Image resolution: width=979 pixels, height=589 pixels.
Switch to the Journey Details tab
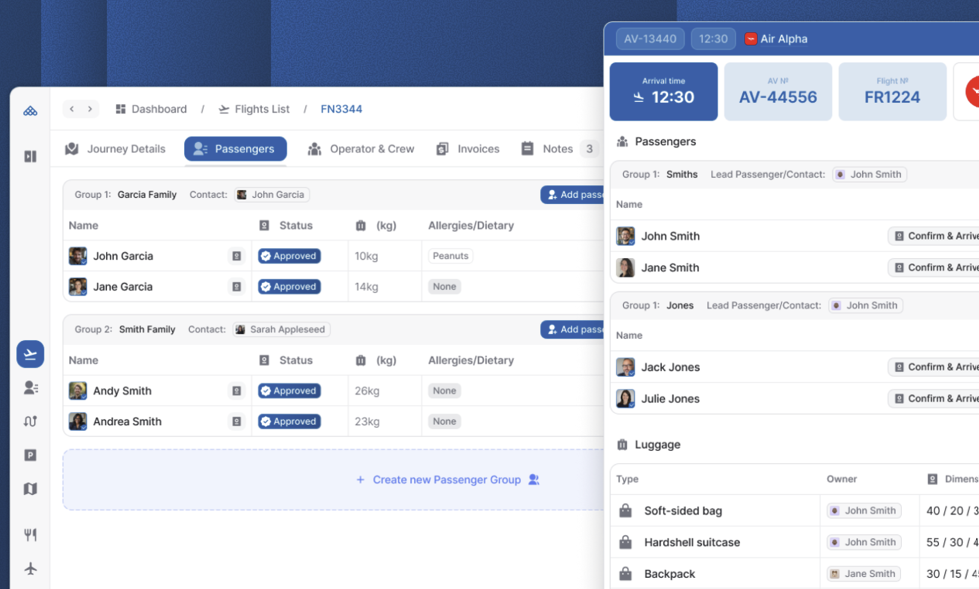[116, 149]
